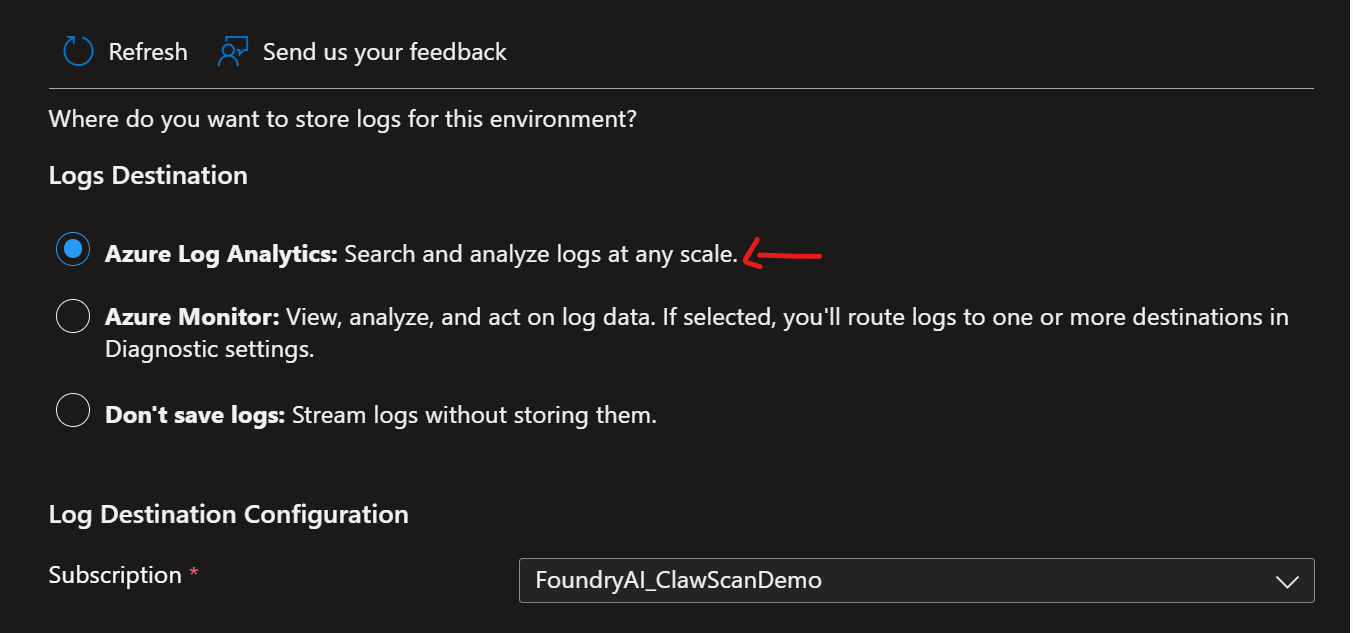This screenshot has width=1353, height=633.
Task: Open Send us your feedback text link
Action: [x=385, y=52]
